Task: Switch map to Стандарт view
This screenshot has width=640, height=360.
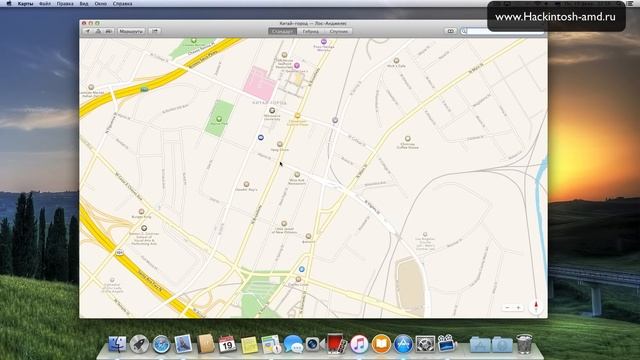Action: coord(282,31)
